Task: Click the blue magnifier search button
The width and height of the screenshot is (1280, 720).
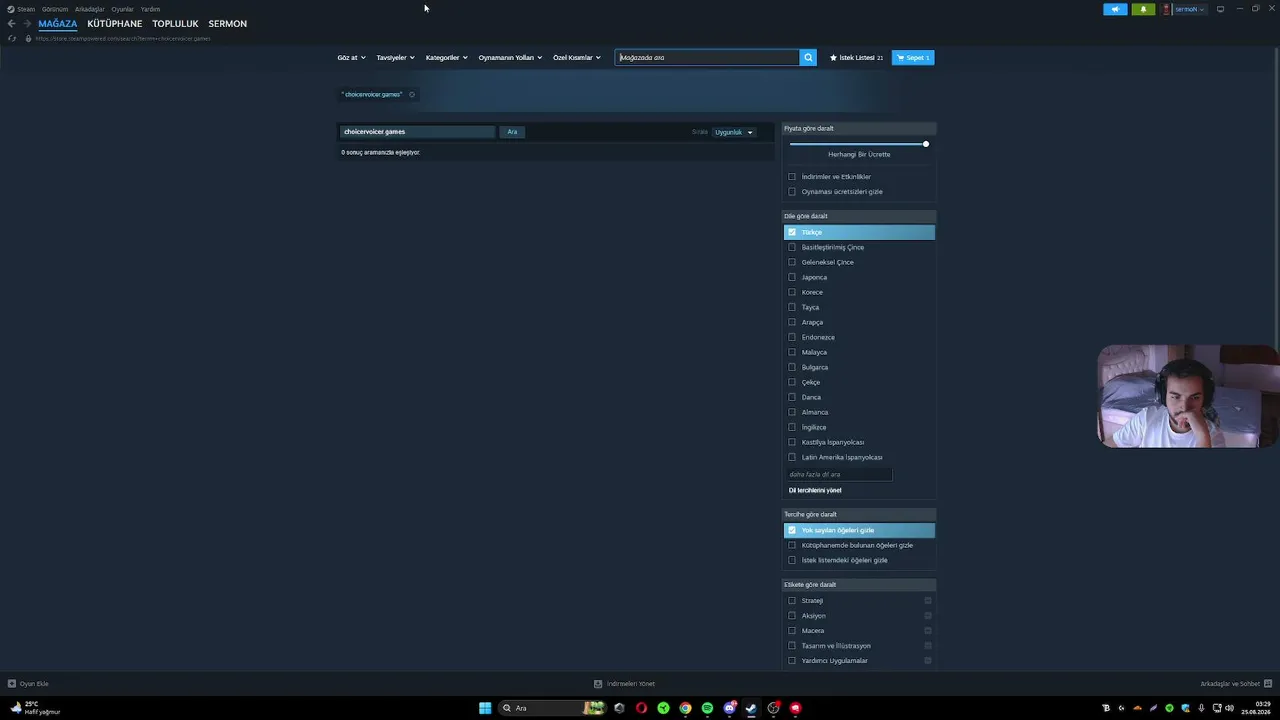Action: coord(808,58)
